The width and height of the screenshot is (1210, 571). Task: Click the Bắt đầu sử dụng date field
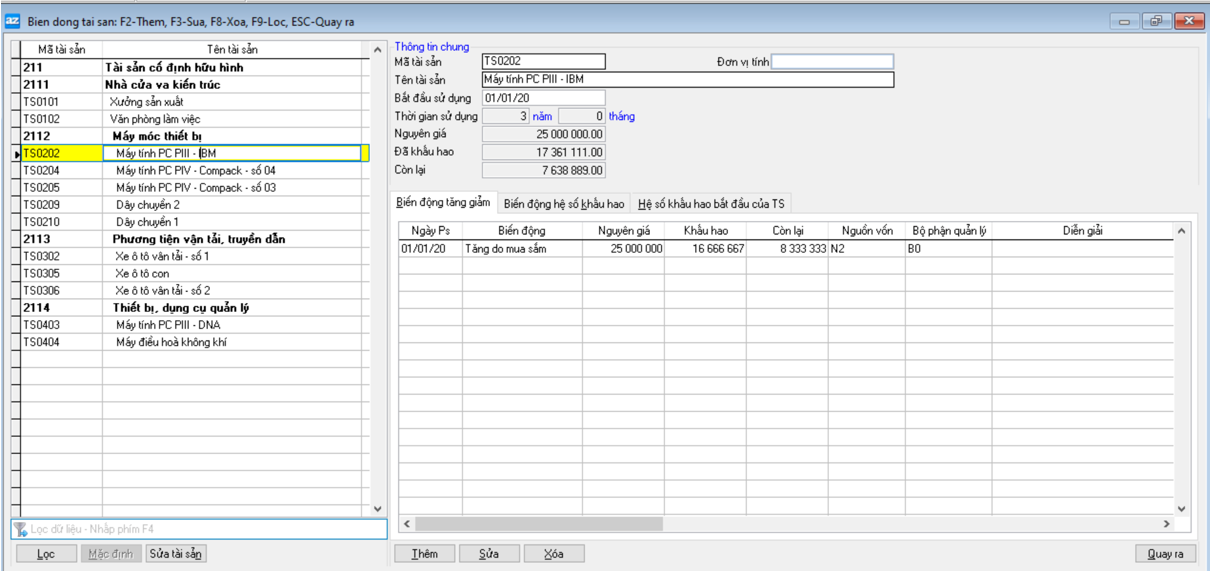coord(543,98)
